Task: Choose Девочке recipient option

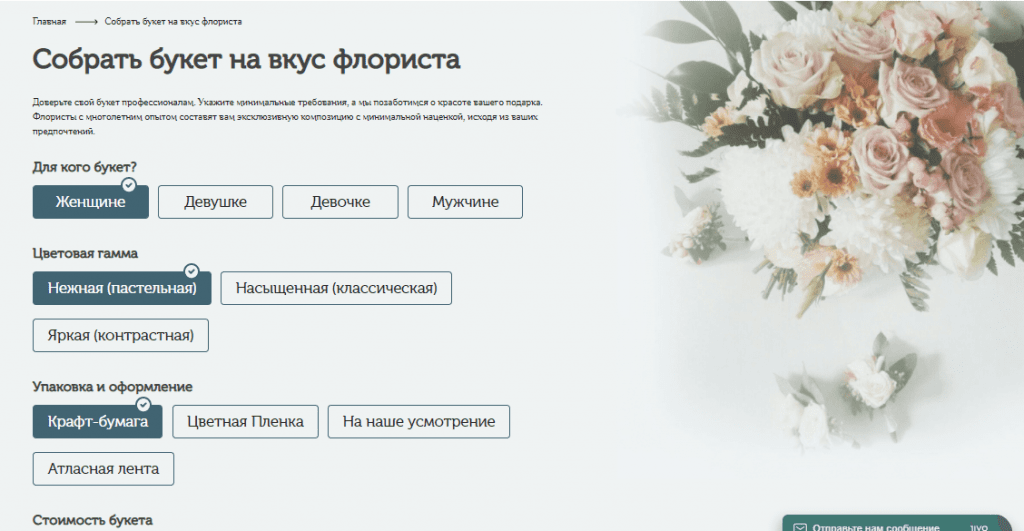Action: coord(340,202)
